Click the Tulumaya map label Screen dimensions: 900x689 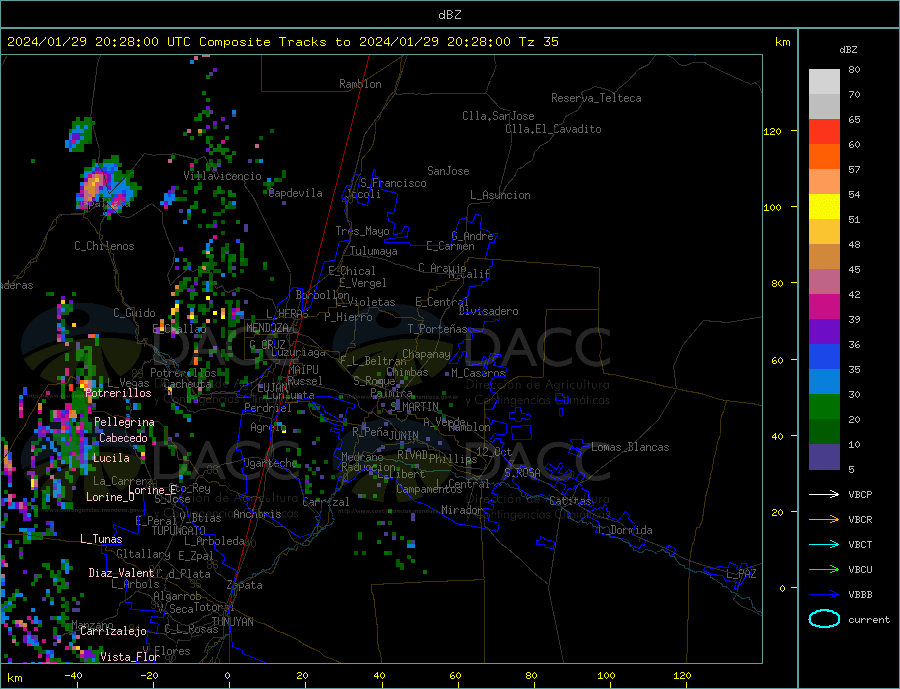coord(374,251)
